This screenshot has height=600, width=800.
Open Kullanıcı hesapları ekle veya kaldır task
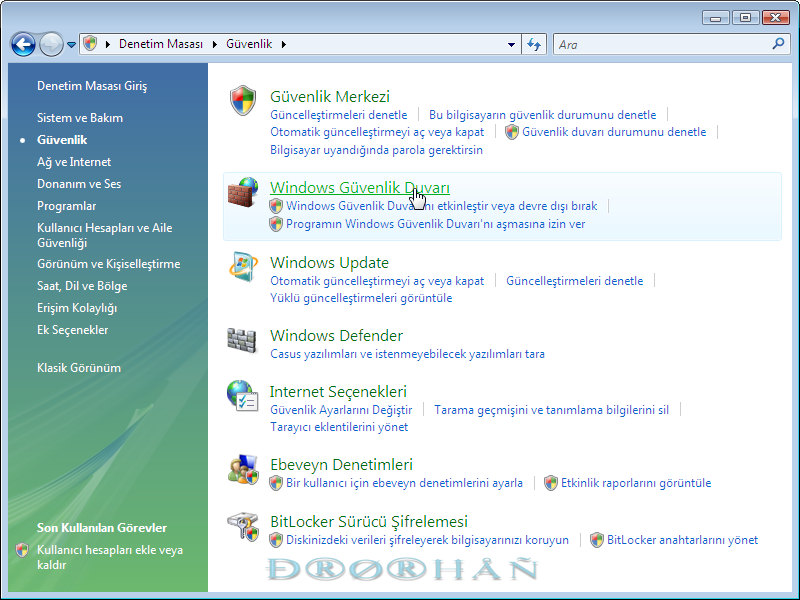110,557
